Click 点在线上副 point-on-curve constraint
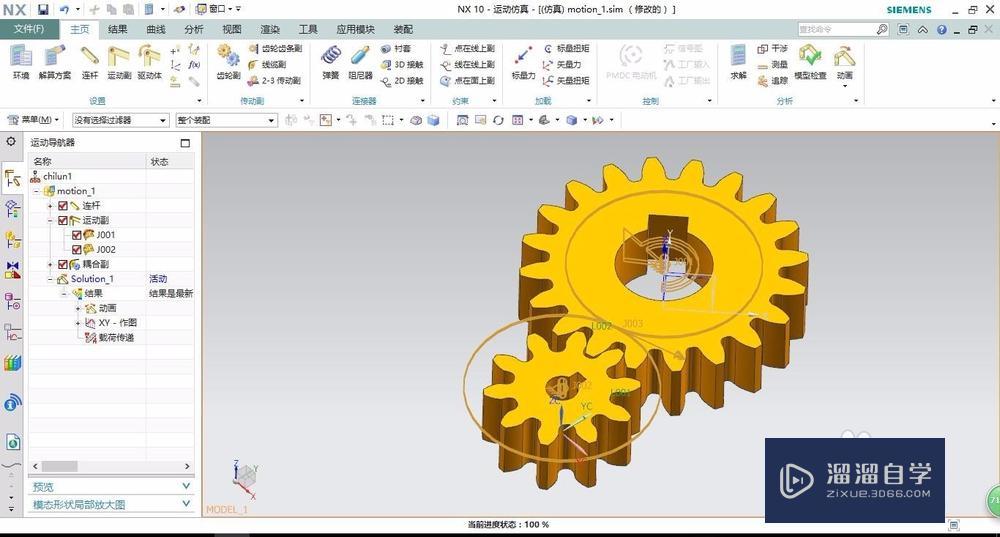The image size is (1000, 537). point(467,48)
